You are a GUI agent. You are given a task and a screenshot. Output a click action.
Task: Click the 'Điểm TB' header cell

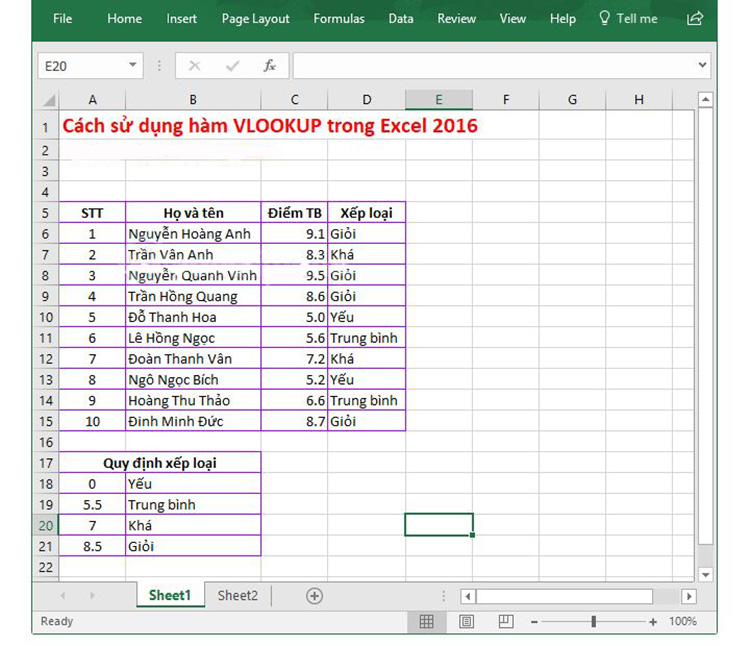[x=294, y=213]
